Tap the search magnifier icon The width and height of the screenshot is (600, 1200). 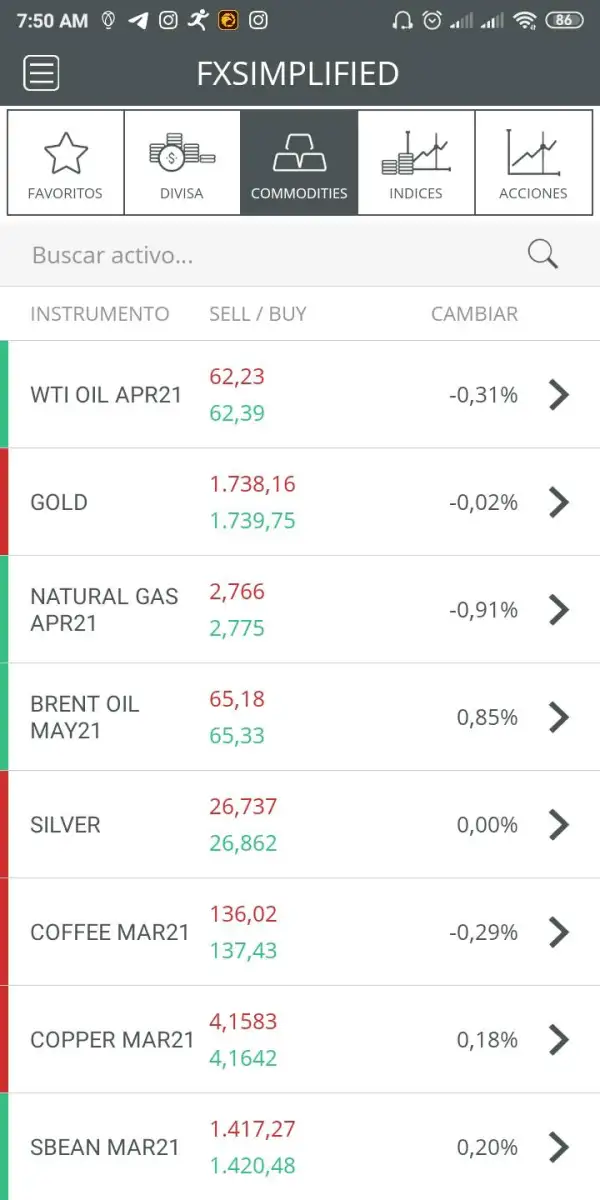(542, 254)
